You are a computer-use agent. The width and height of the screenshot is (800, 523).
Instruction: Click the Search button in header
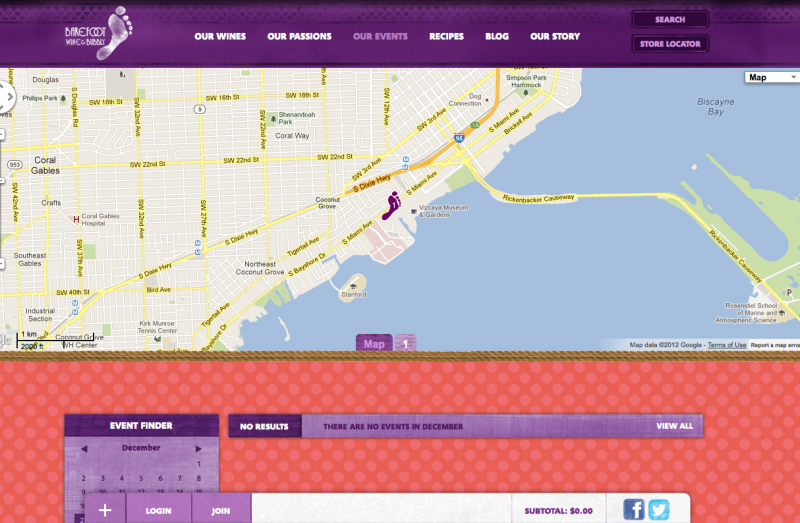[x=670, y=19]
